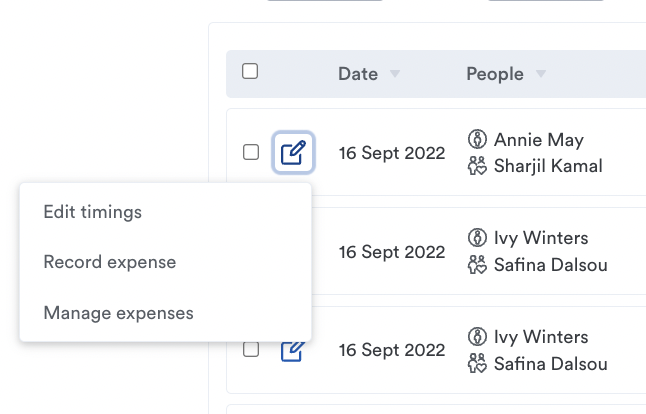Click the client icon beside Annie May
This screenshot has width=646, height=414.
click(477, 139)
